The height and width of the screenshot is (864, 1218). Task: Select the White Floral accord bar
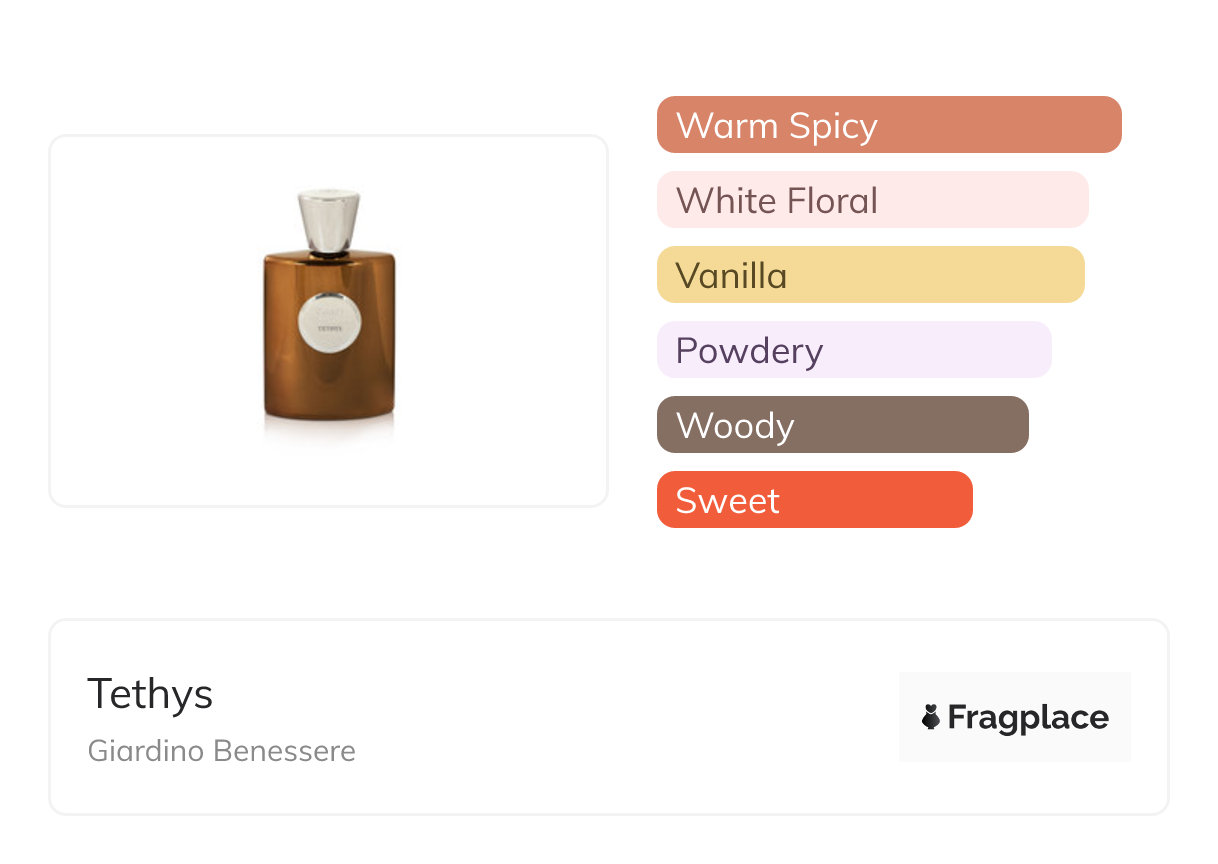tap(872, 200)
